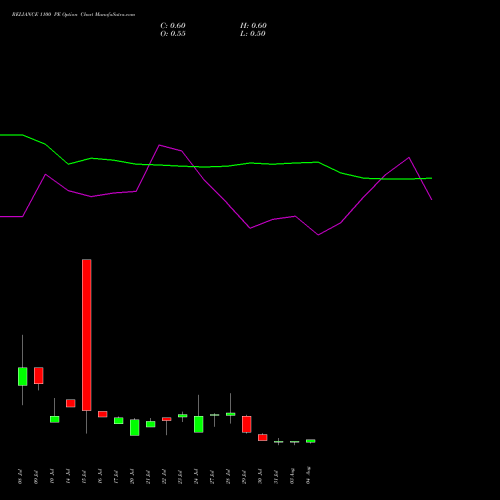Select the red candle for 16 Jul

click(103, 414)
